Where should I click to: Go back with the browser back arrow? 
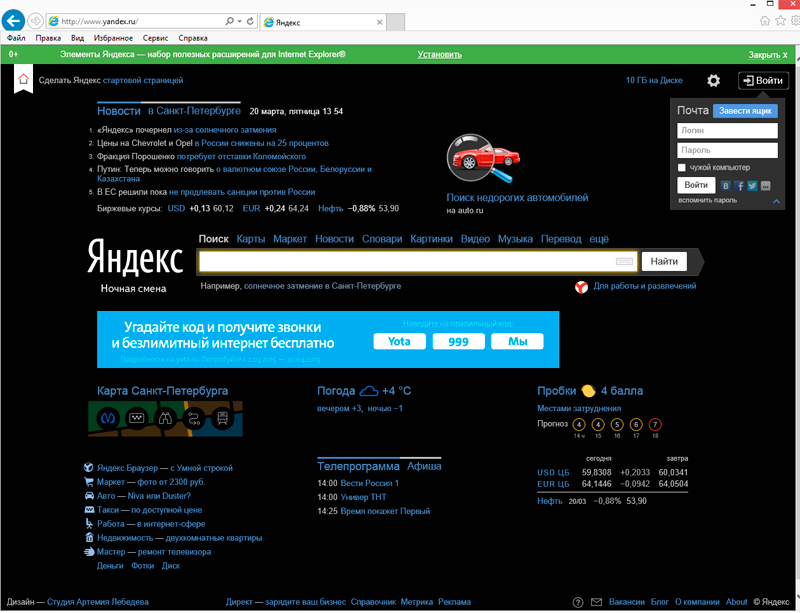click(13, 21)
